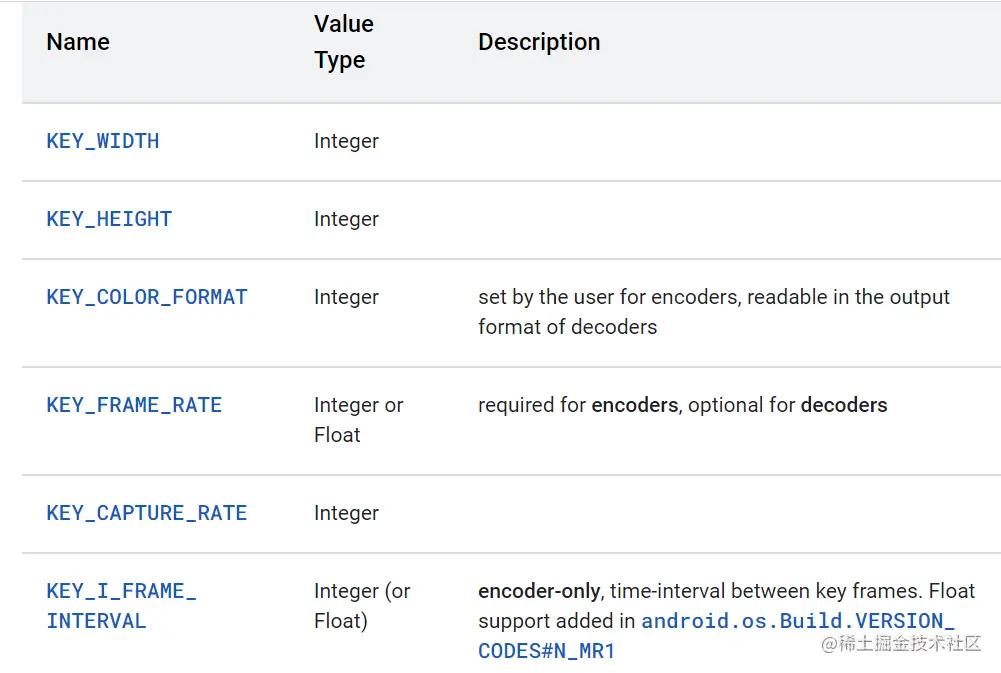Click the "required for encoders" description text
Viewport: 1001px width, 673px height.
682,405
